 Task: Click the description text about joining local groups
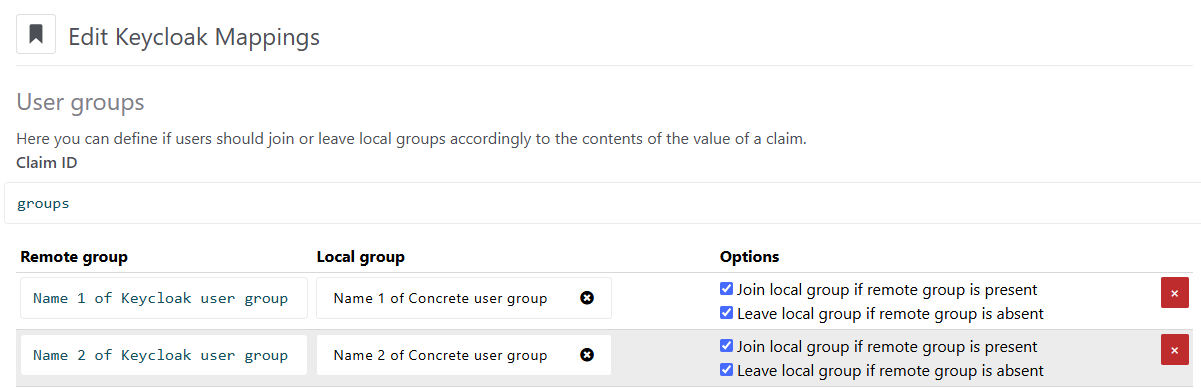[411, 139]
